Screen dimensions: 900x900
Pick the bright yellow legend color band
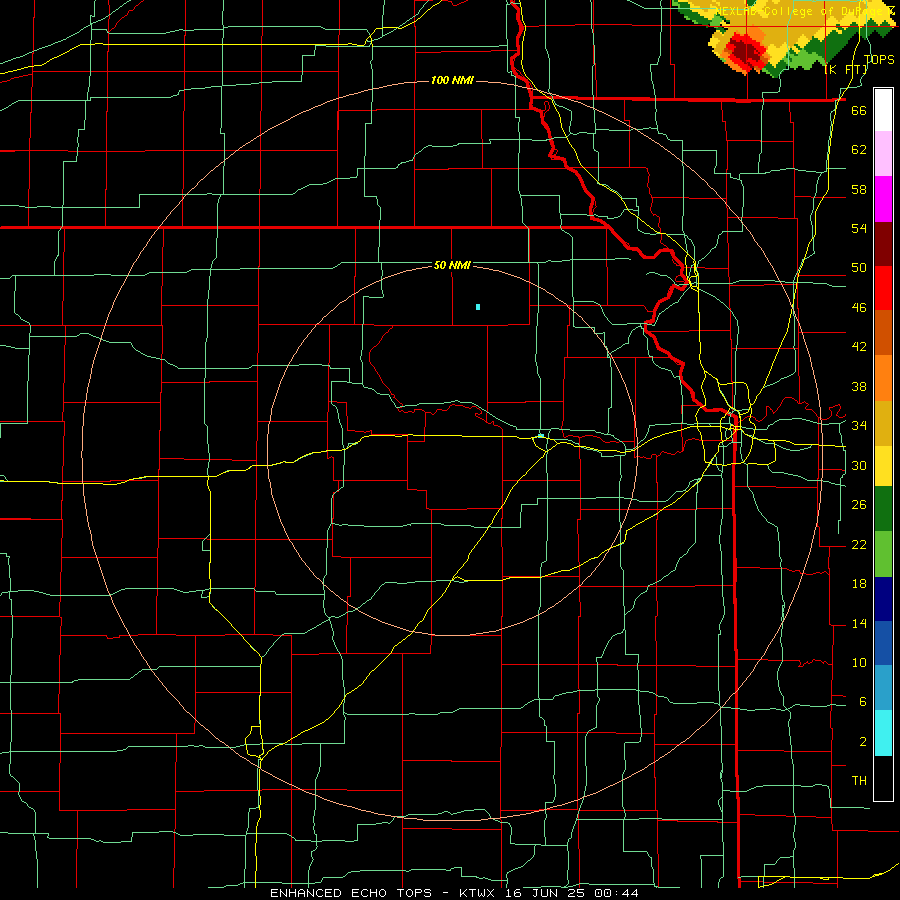coord(883,466)
